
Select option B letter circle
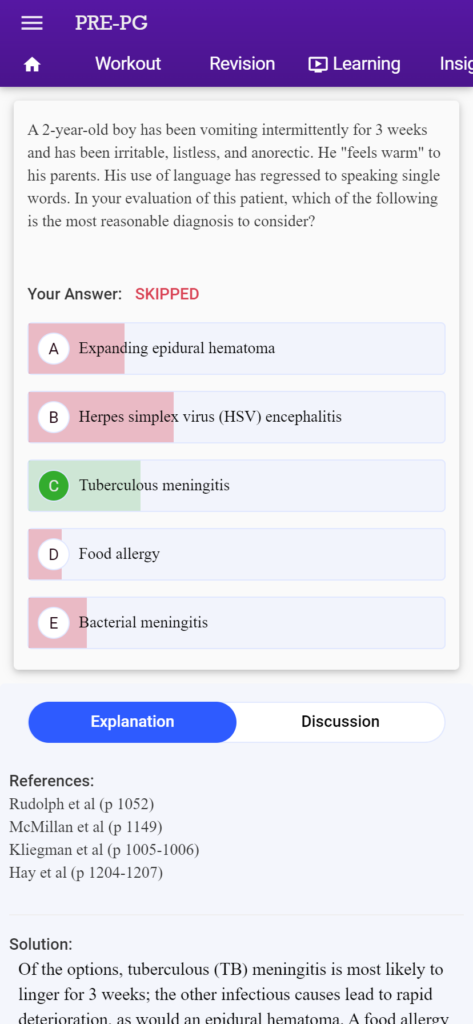pos(54,417)
